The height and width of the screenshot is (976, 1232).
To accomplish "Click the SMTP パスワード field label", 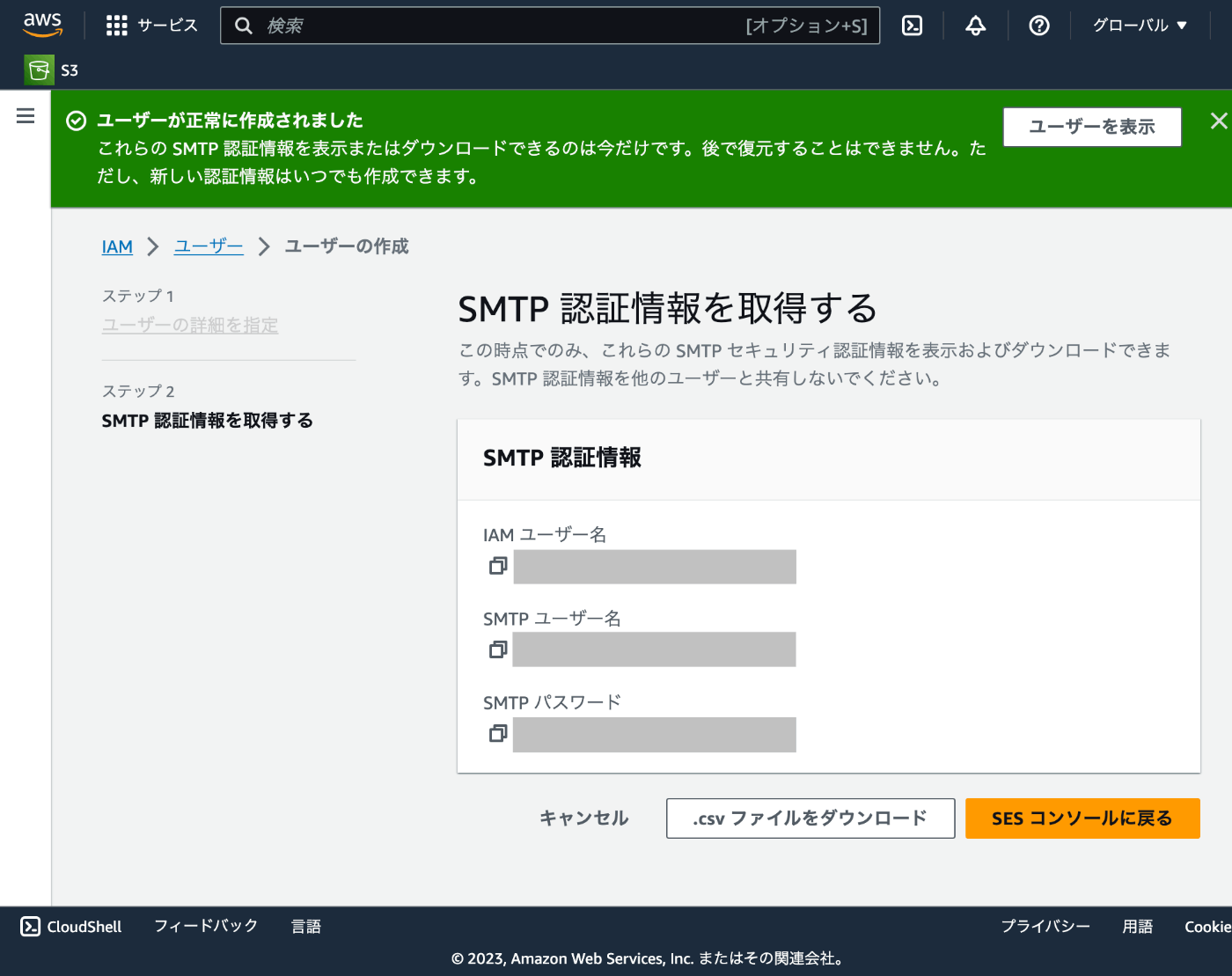I will [x=553, y=702].
